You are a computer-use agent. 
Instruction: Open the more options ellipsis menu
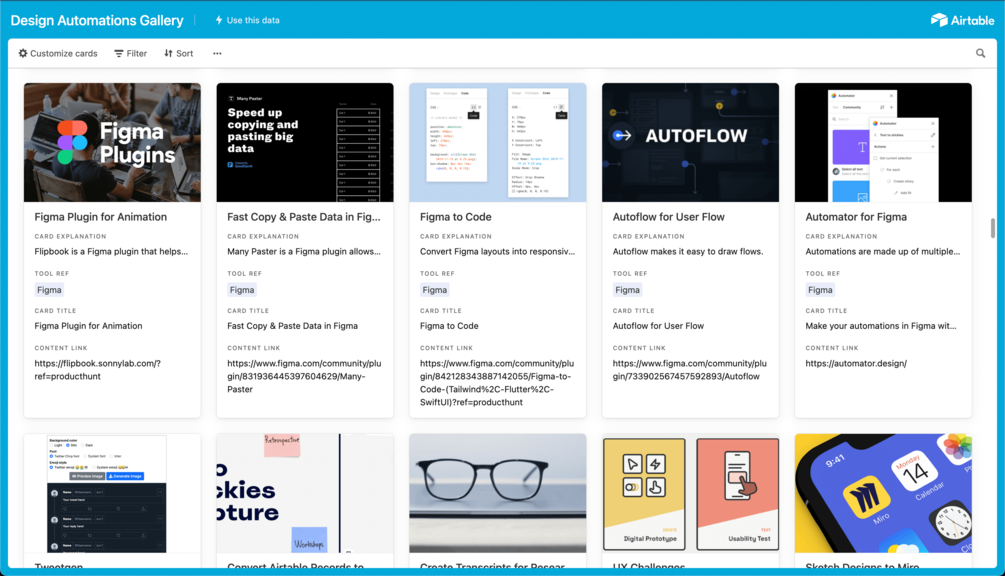[x=217, y=54]
